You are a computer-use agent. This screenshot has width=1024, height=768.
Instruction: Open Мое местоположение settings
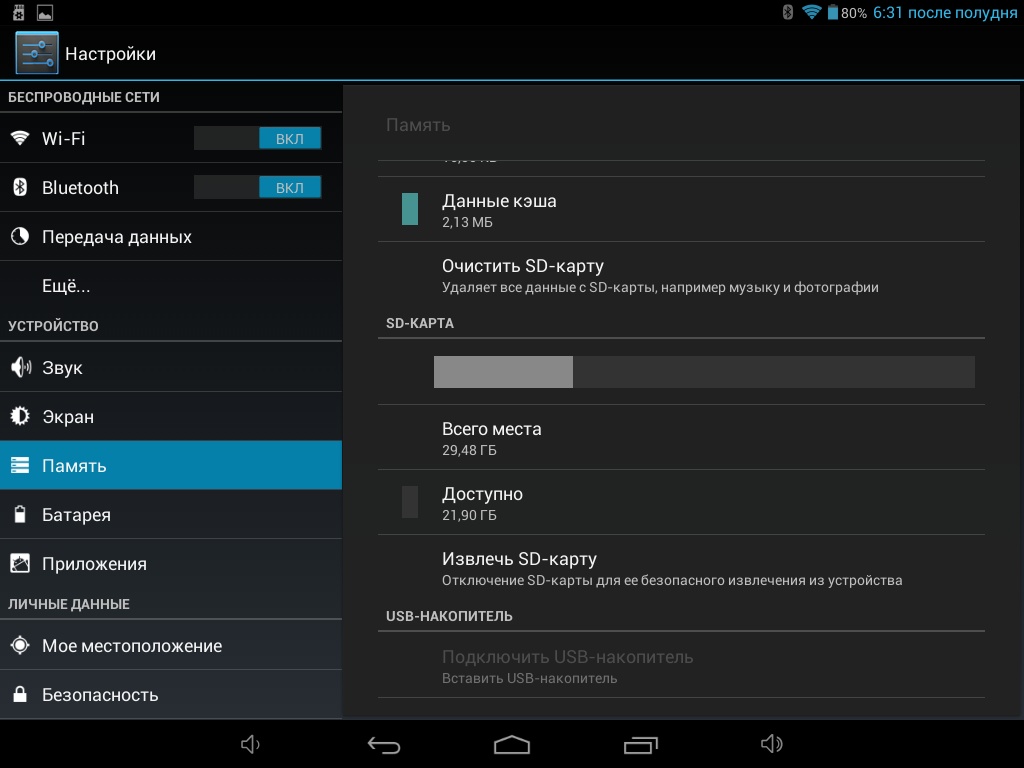pos(131,646)
